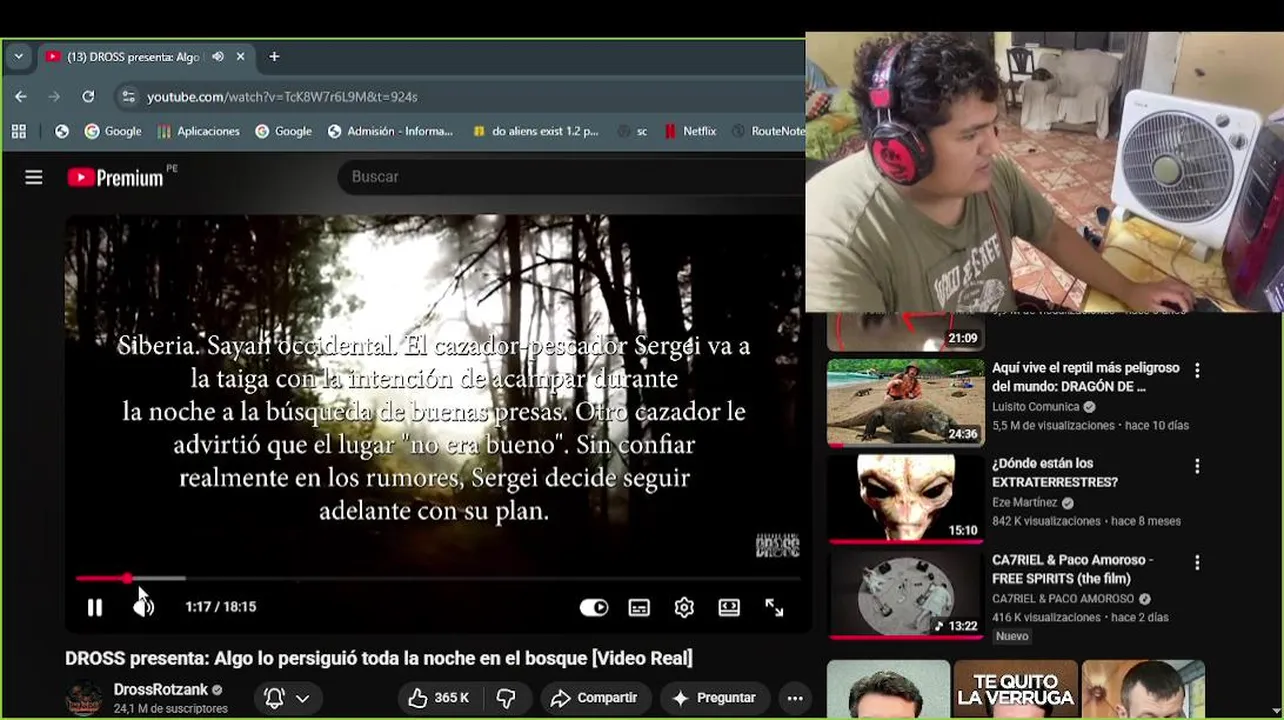
Task: Open the YouTube hamburger guide menu
Action: point(34,177)
